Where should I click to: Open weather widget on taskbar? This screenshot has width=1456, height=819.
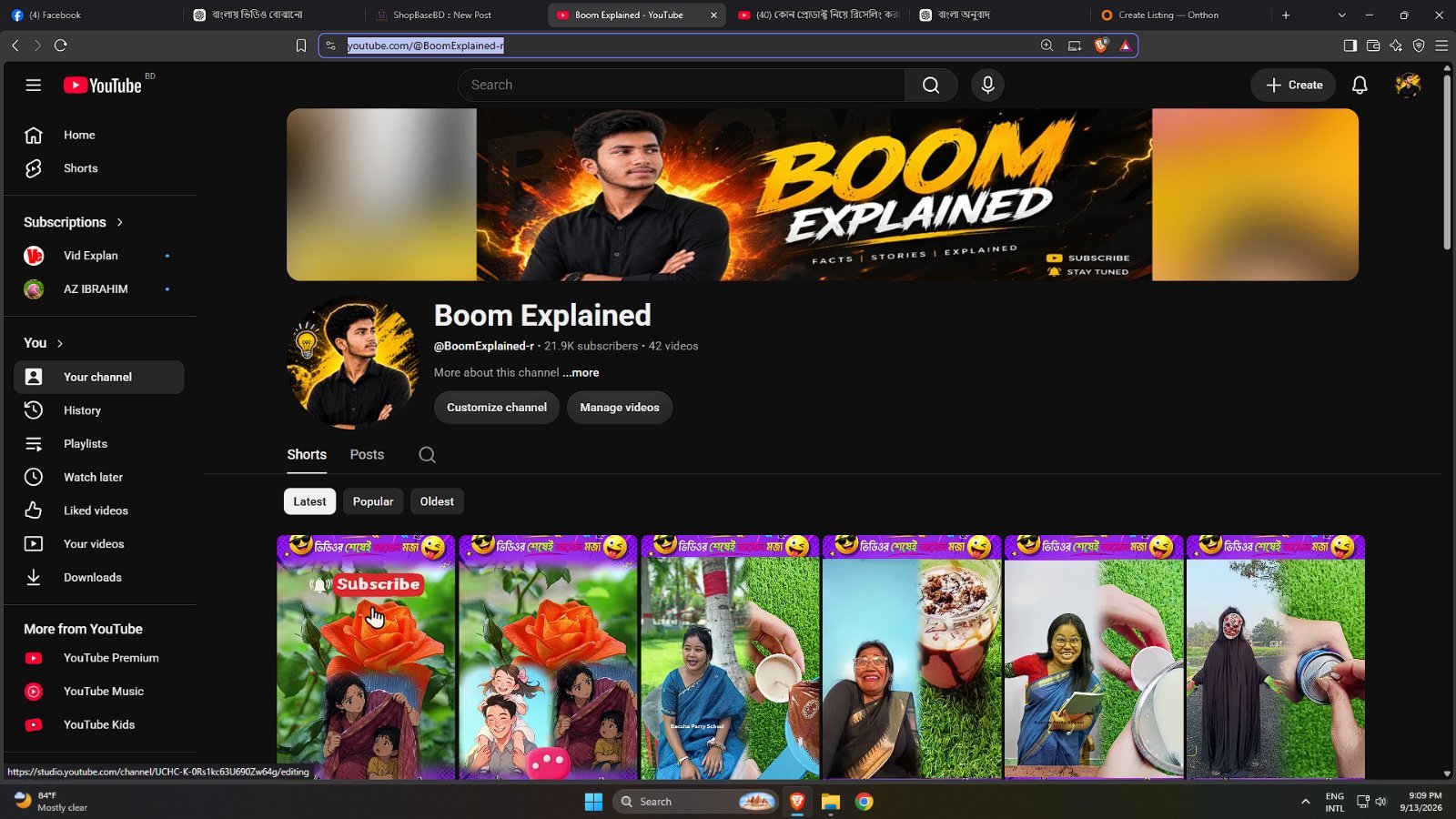[x=52, y=802]
